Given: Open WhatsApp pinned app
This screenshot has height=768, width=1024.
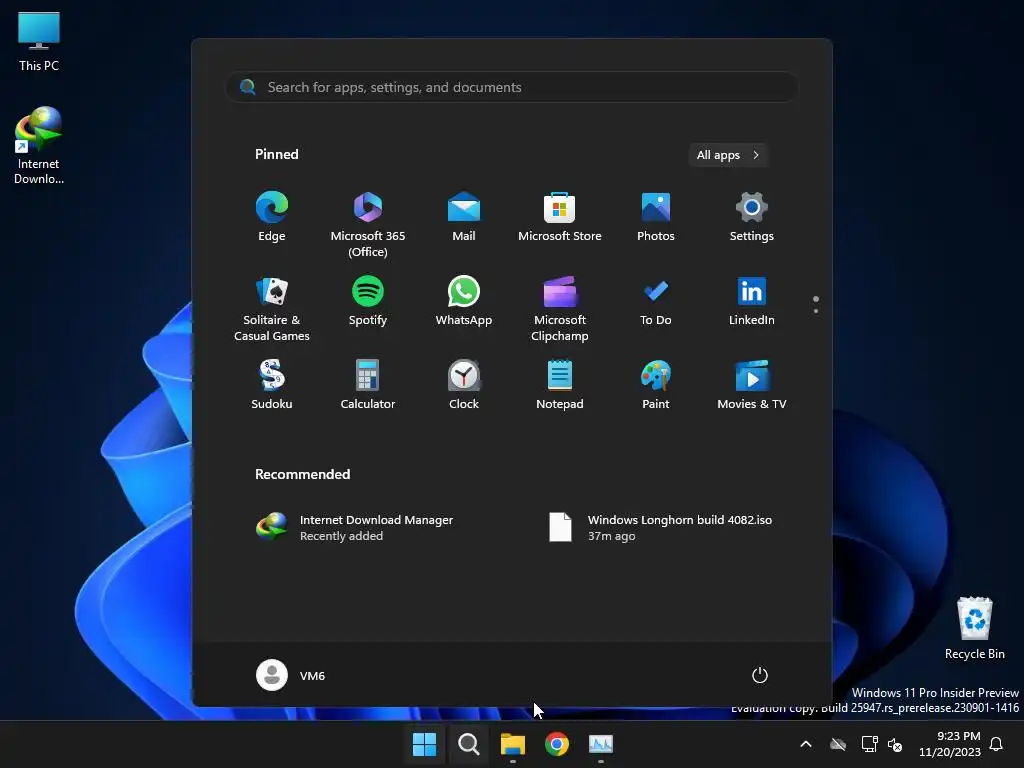Looking at the screenshot, I should coord(464,301).
